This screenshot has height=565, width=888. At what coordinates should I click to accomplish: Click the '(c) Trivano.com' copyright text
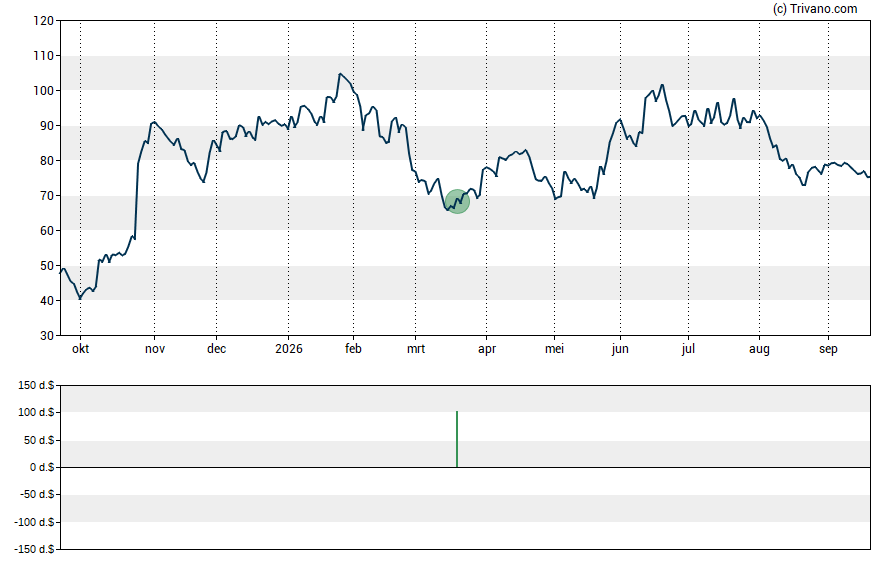pyautogui.click(x=815, y=8)
